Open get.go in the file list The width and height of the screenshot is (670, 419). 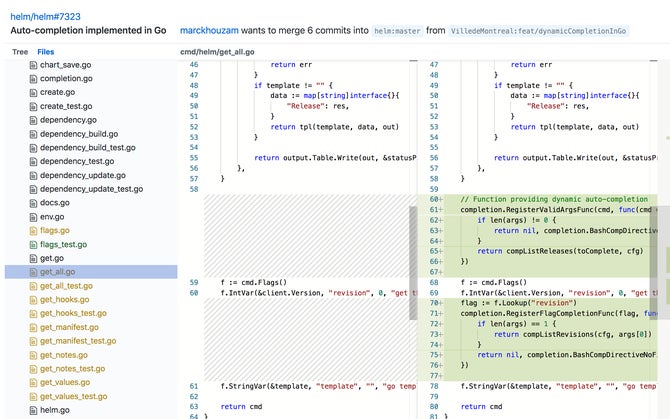coord(52,258)
